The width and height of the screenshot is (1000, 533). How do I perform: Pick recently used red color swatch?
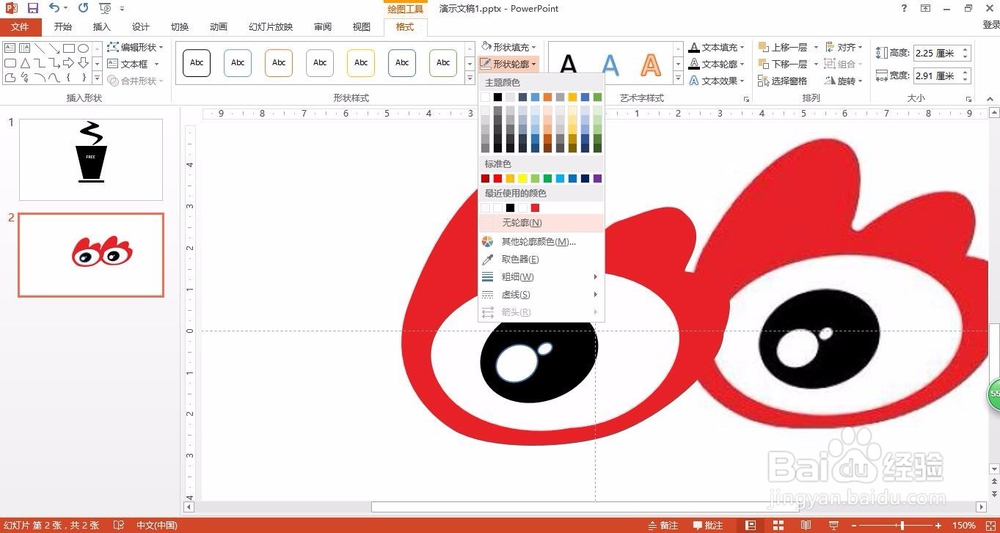[535, 208]
